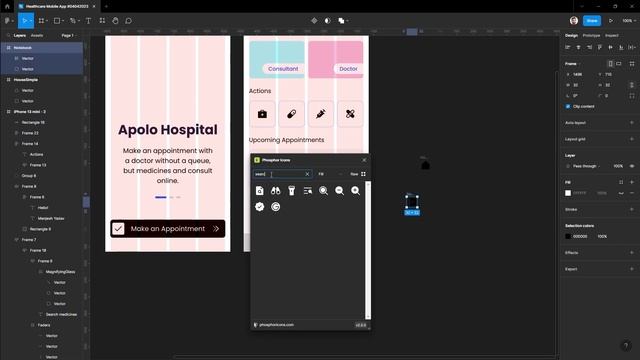This screenshot has height=360, width=640.
Task: Toggle the grid view in Phosphor plugin
Action: coord(363,174)
